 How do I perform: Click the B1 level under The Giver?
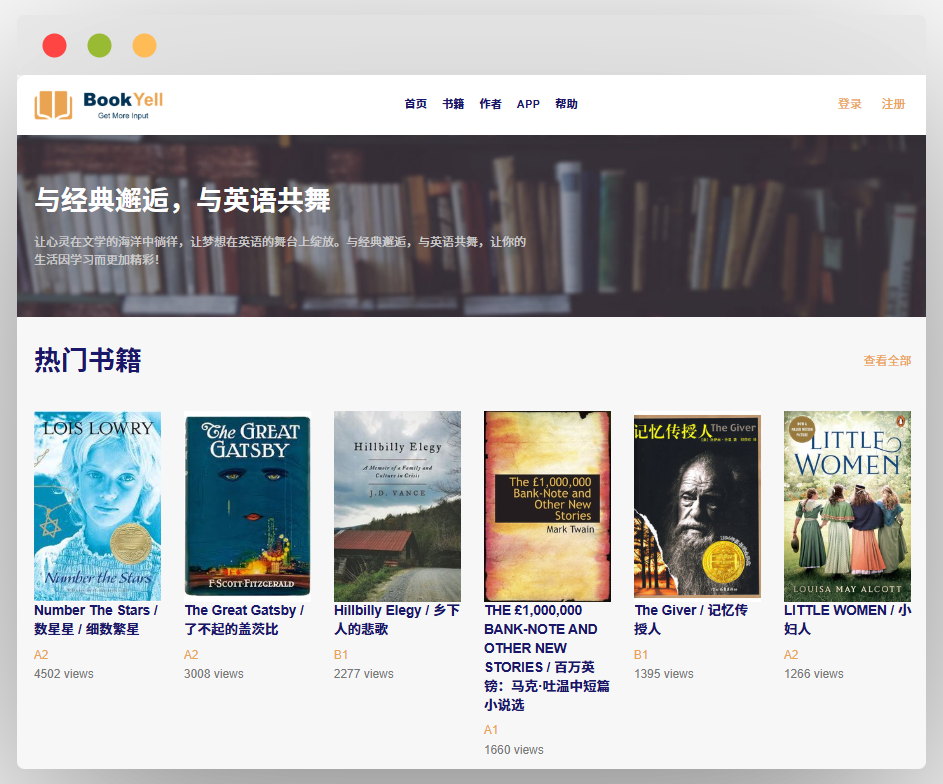[x=641, y=655]
